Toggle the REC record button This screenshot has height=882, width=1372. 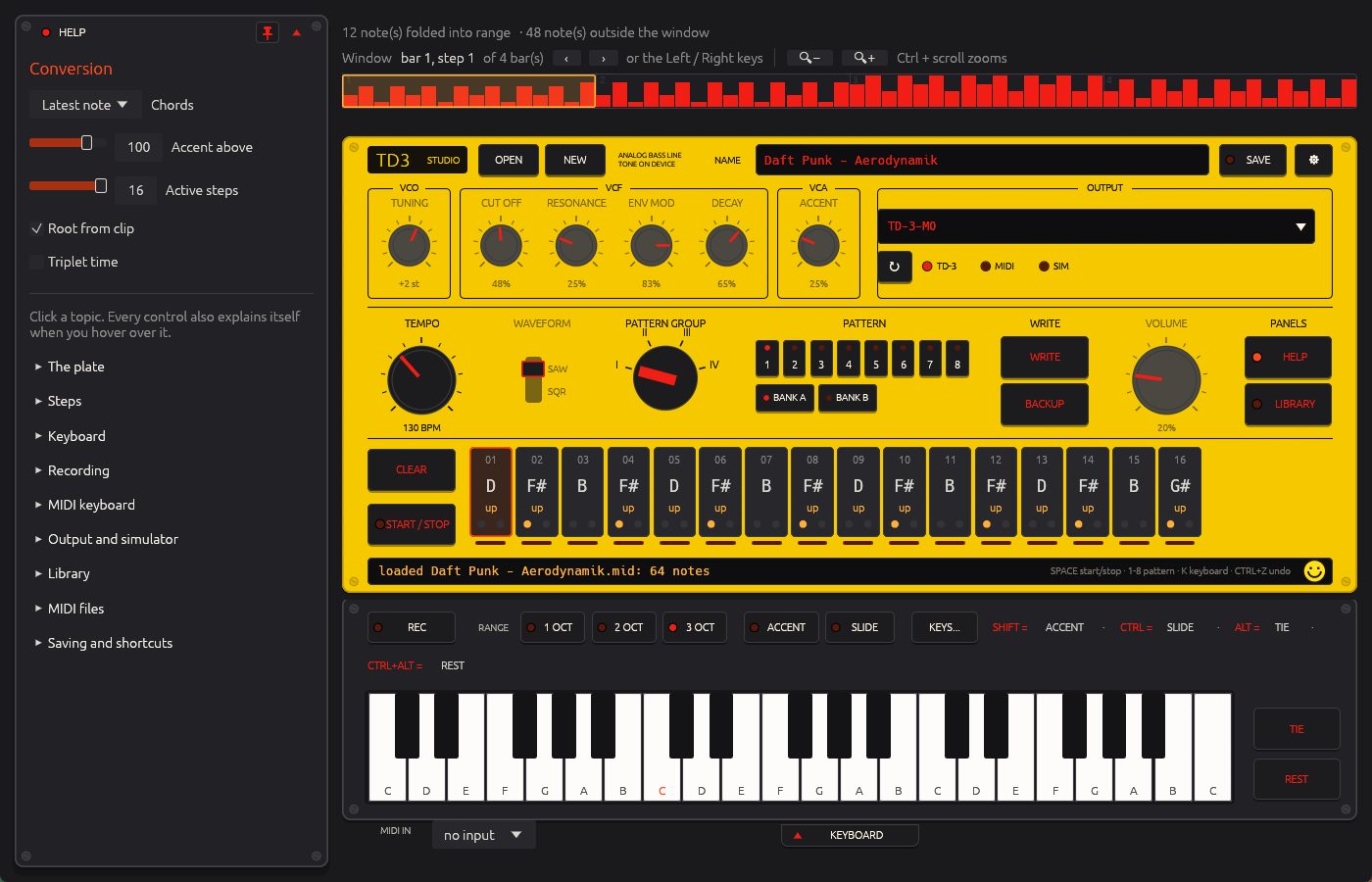412,627
